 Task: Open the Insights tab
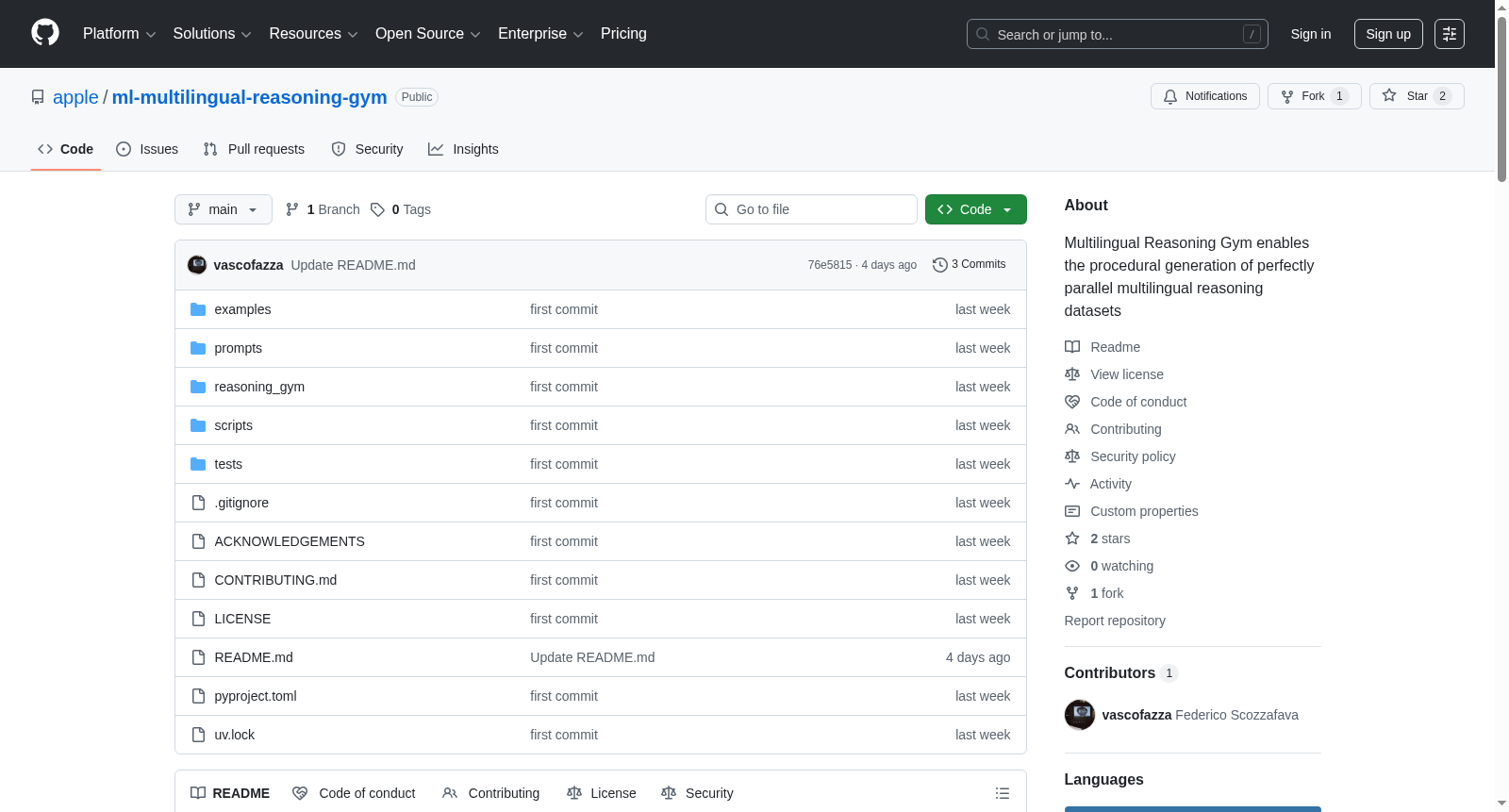[x=463, y=149]
